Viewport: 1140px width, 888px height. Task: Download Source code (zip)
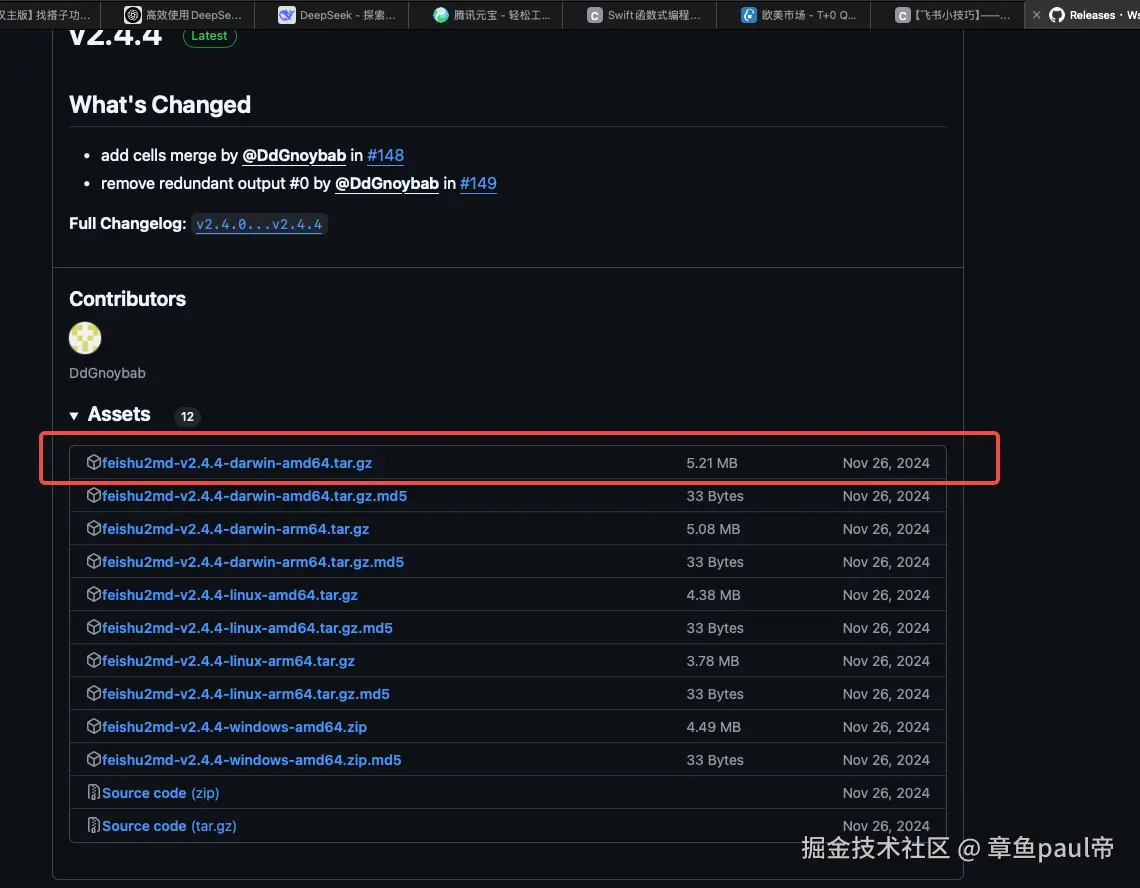(x=161, y=793)
